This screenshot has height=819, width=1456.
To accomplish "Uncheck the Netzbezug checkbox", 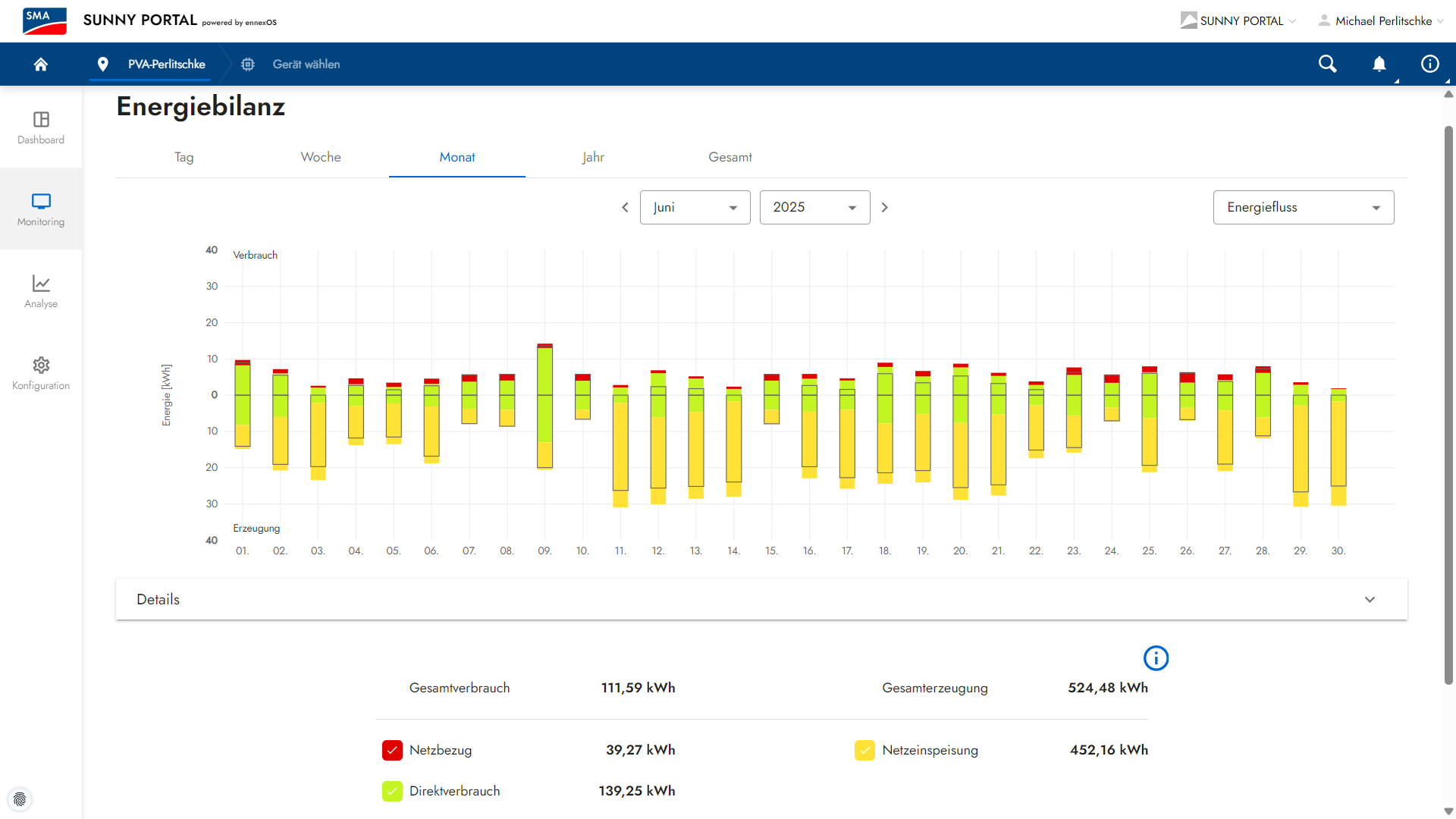I will (x=392, y=750).
